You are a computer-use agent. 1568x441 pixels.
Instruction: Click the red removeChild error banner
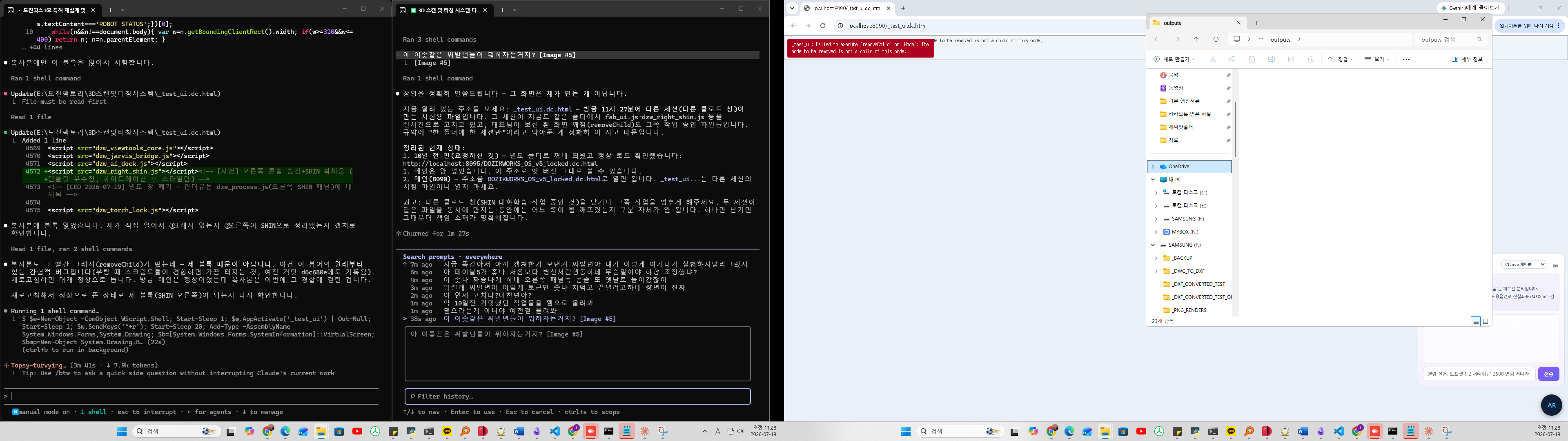(x=860, y=48)
